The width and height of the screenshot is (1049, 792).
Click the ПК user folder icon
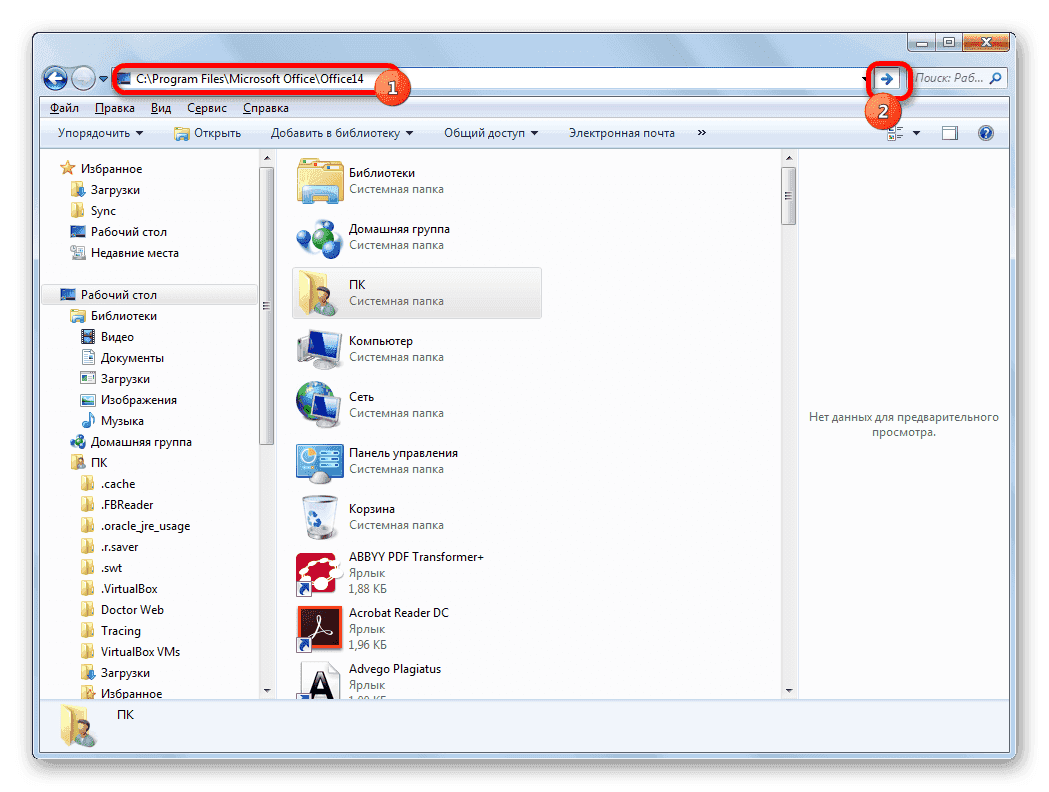[317, 293]
